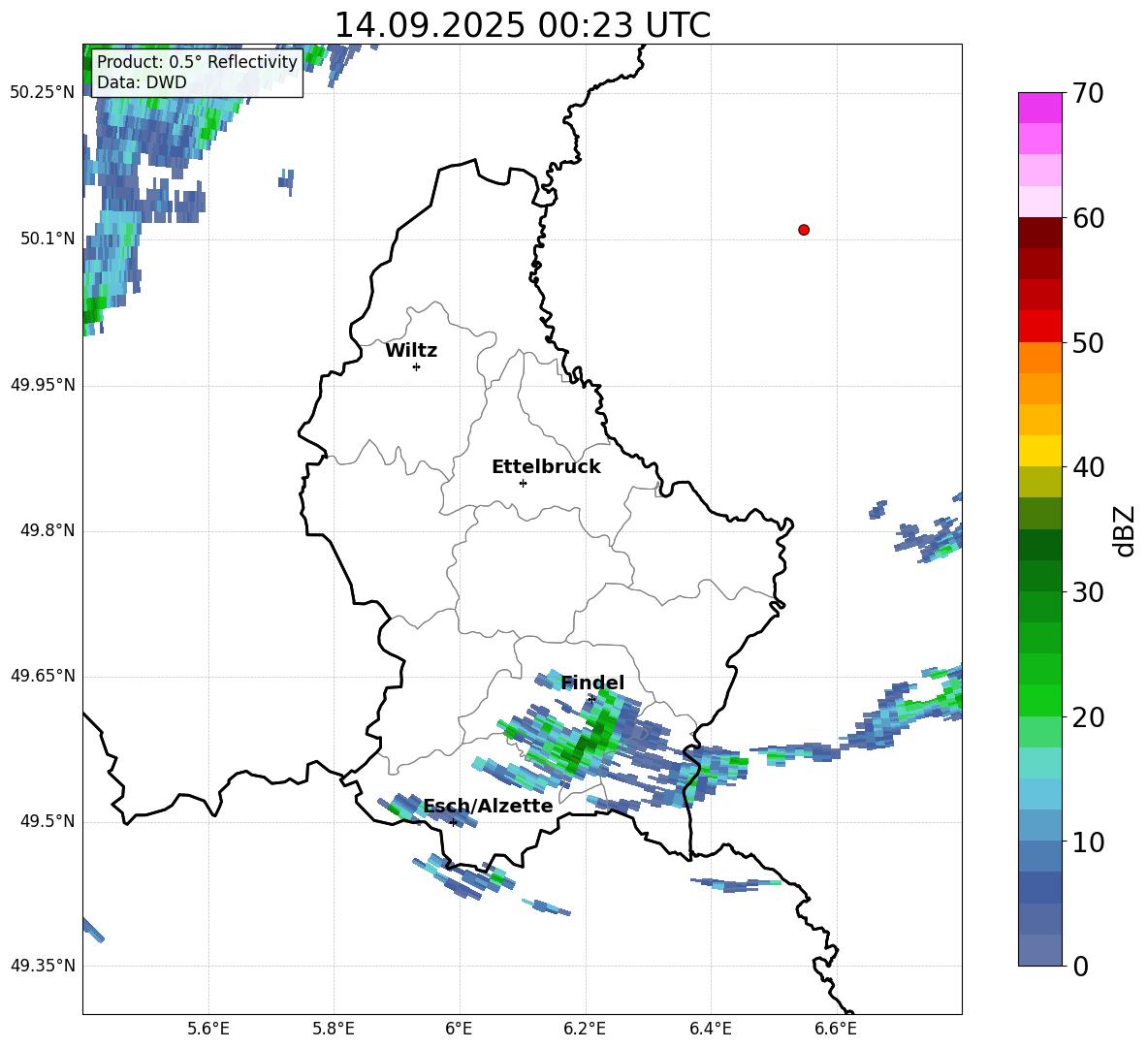
Task: Select the Esch/Alzette city label
Action: (x=488, y=807)
